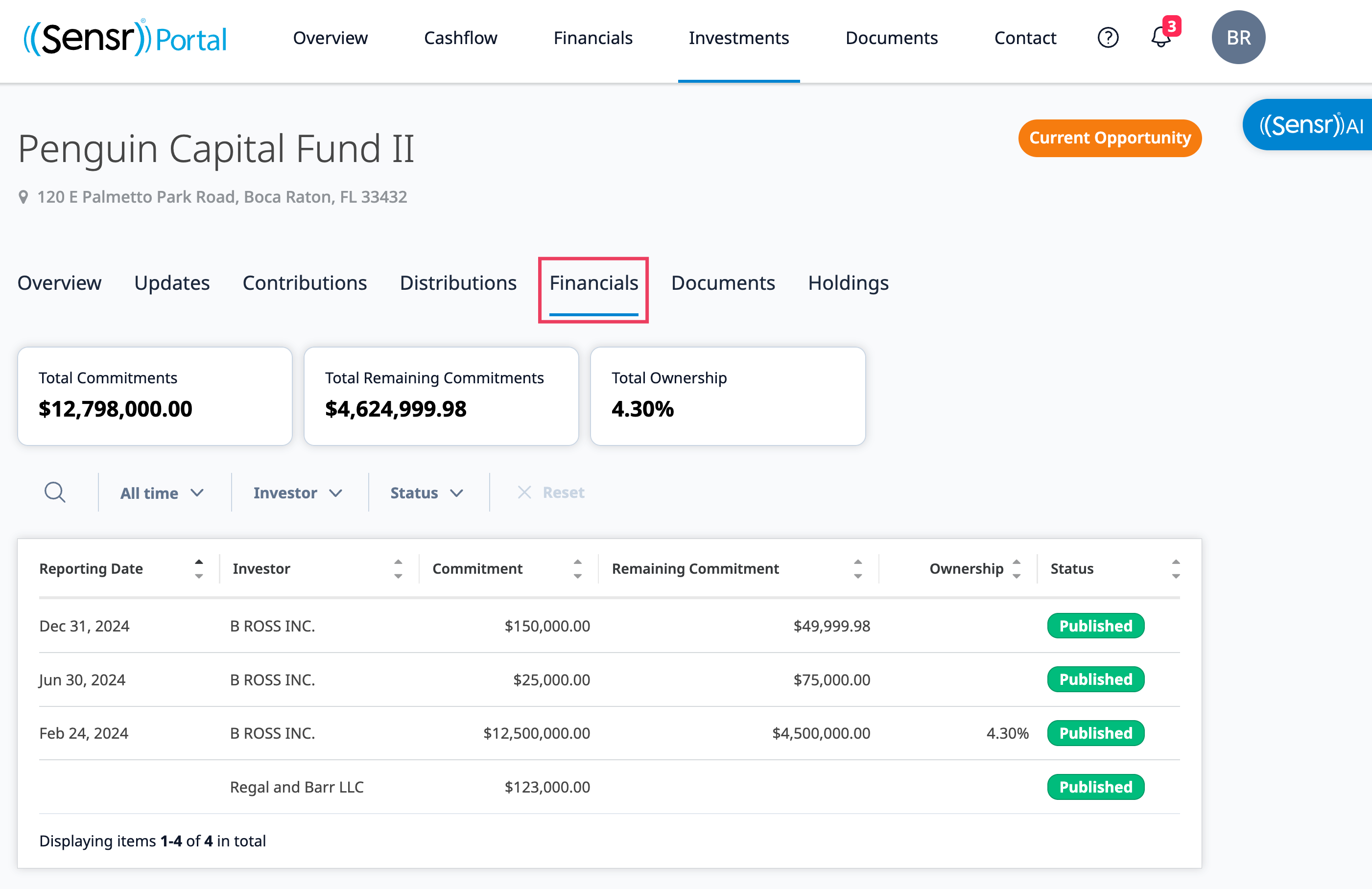Open the Sensr AI assistant tab
The width and height of the screenshot is (1372, 889).
coord(1307,125)
